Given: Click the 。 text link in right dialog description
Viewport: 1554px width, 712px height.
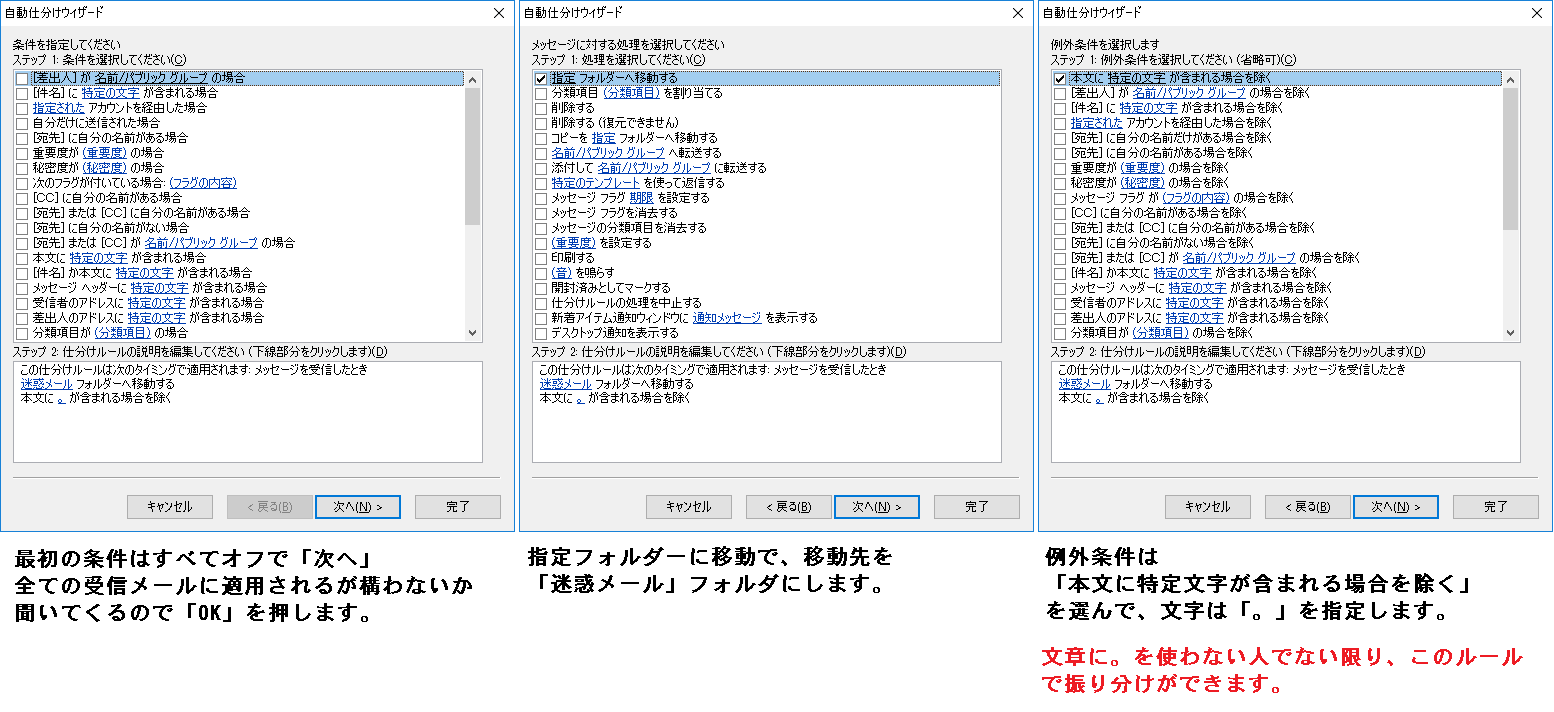Looking at the screenshot, I should coord(1099,398).
